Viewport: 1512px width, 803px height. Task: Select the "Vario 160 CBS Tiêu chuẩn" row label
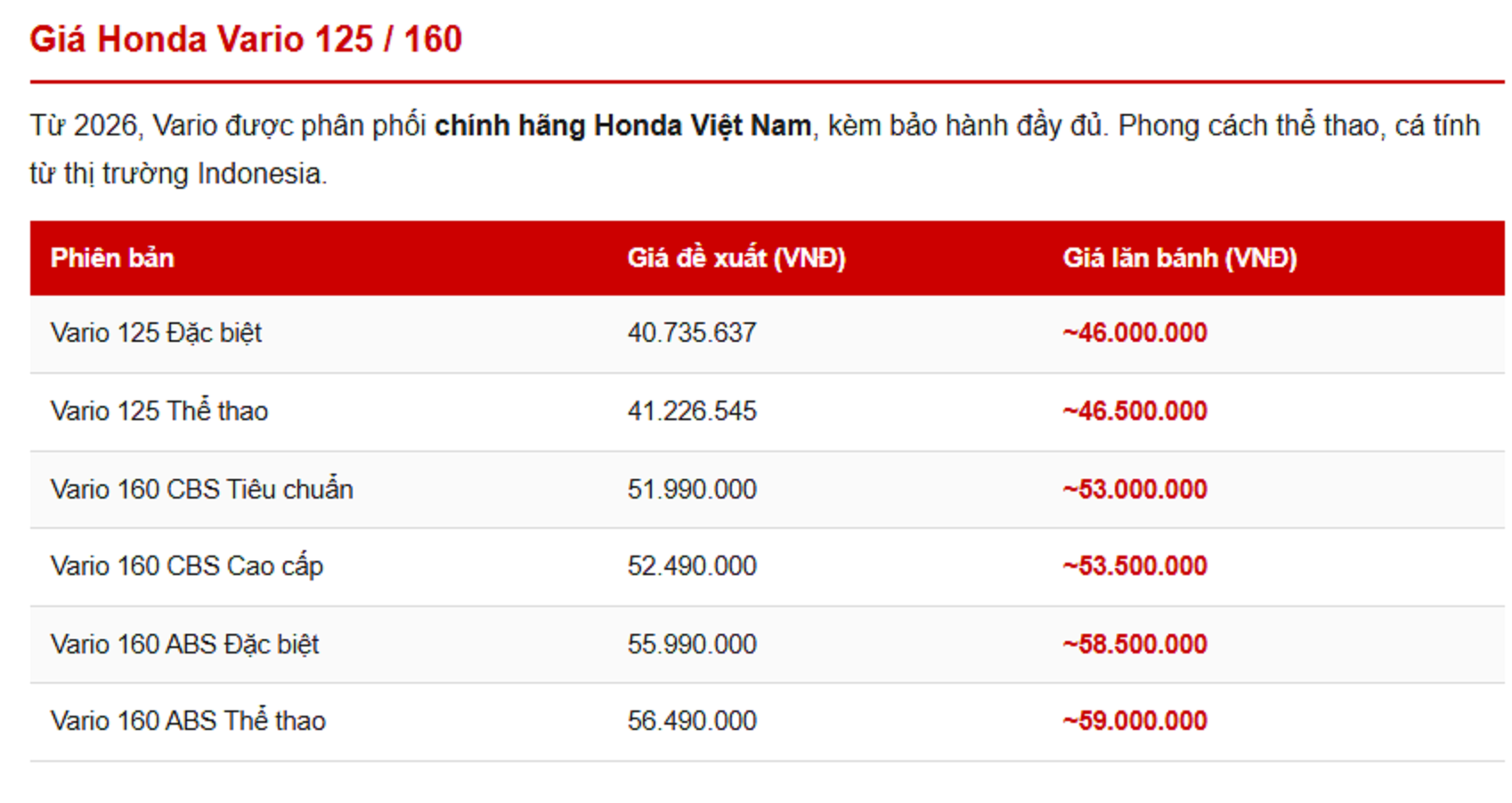pos(202,490)
